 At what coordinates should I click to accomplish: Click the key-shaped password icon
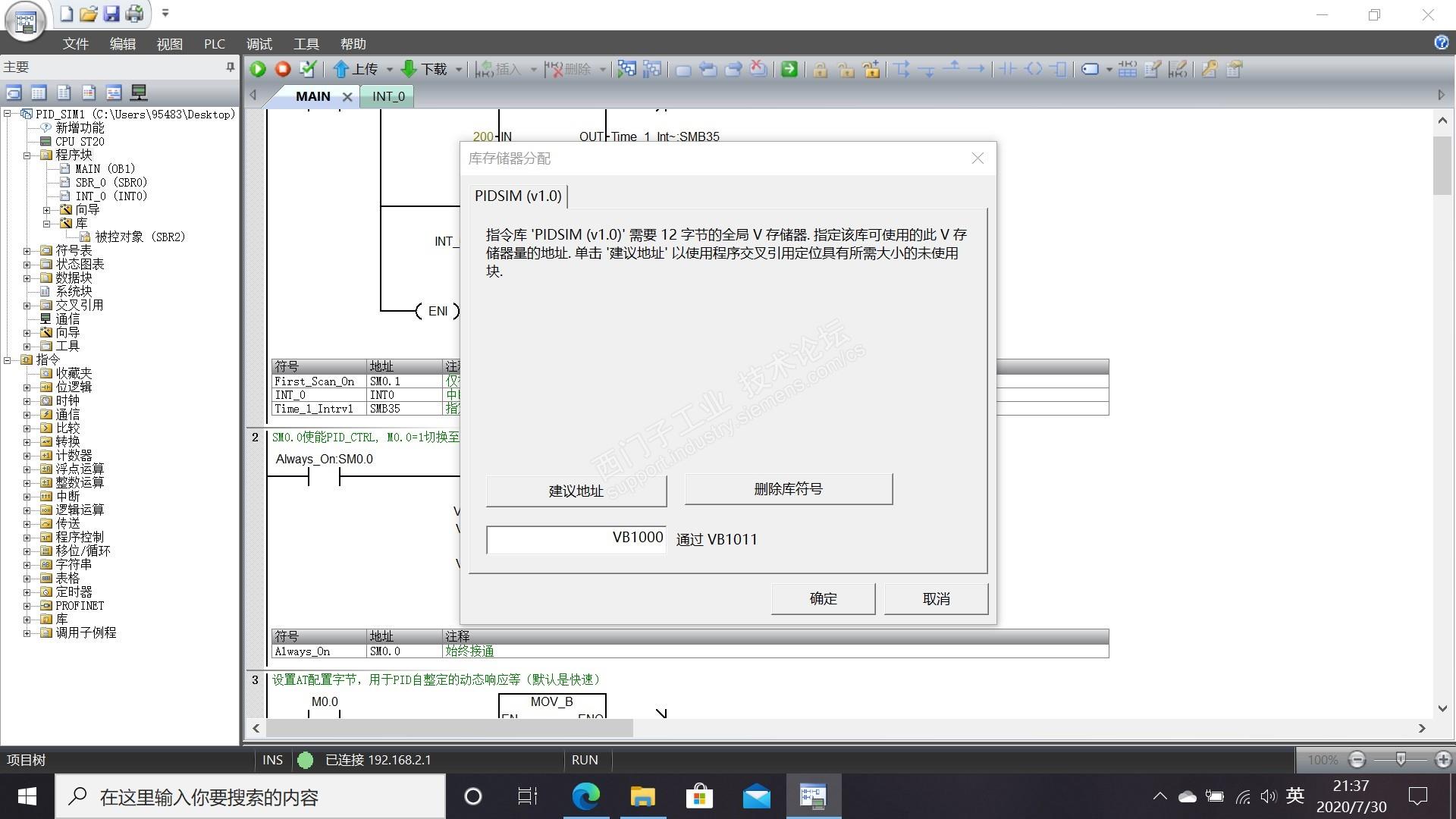click(x=1210, y=69)
